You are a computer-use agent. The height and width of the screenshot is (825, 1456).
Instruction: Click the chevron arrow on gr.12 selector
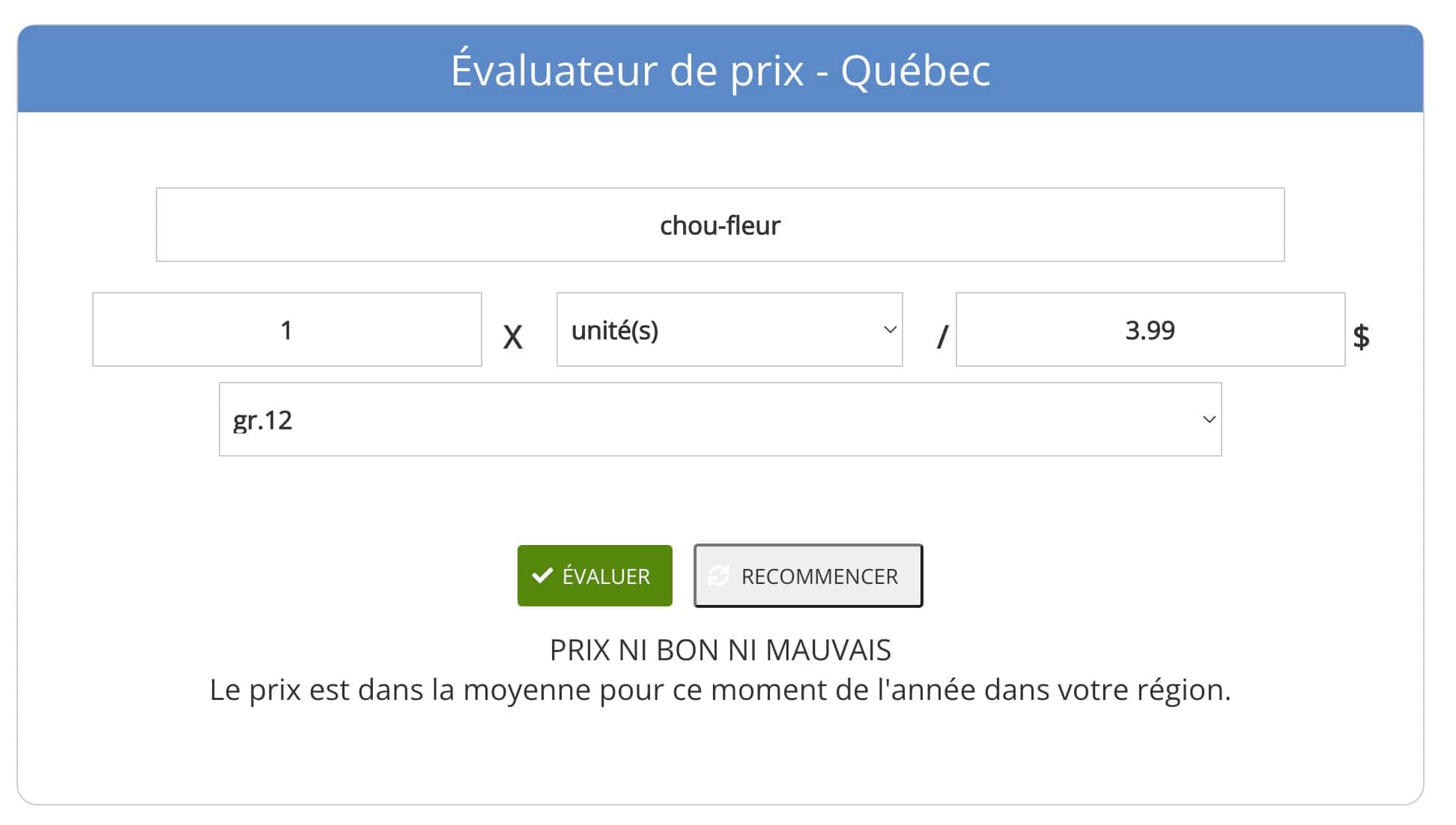coord(1208,420)
